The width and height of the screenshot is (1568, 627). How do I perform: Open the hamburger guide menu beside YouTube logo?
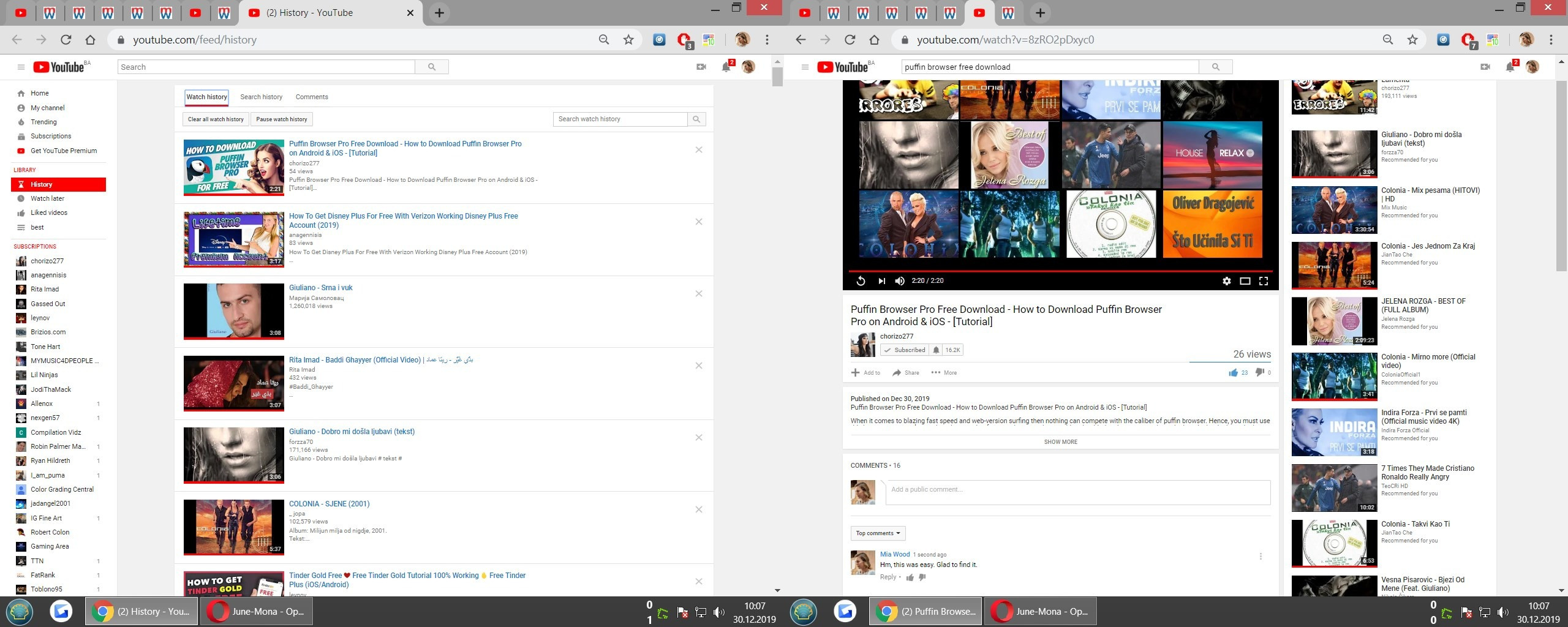point(21,67)
